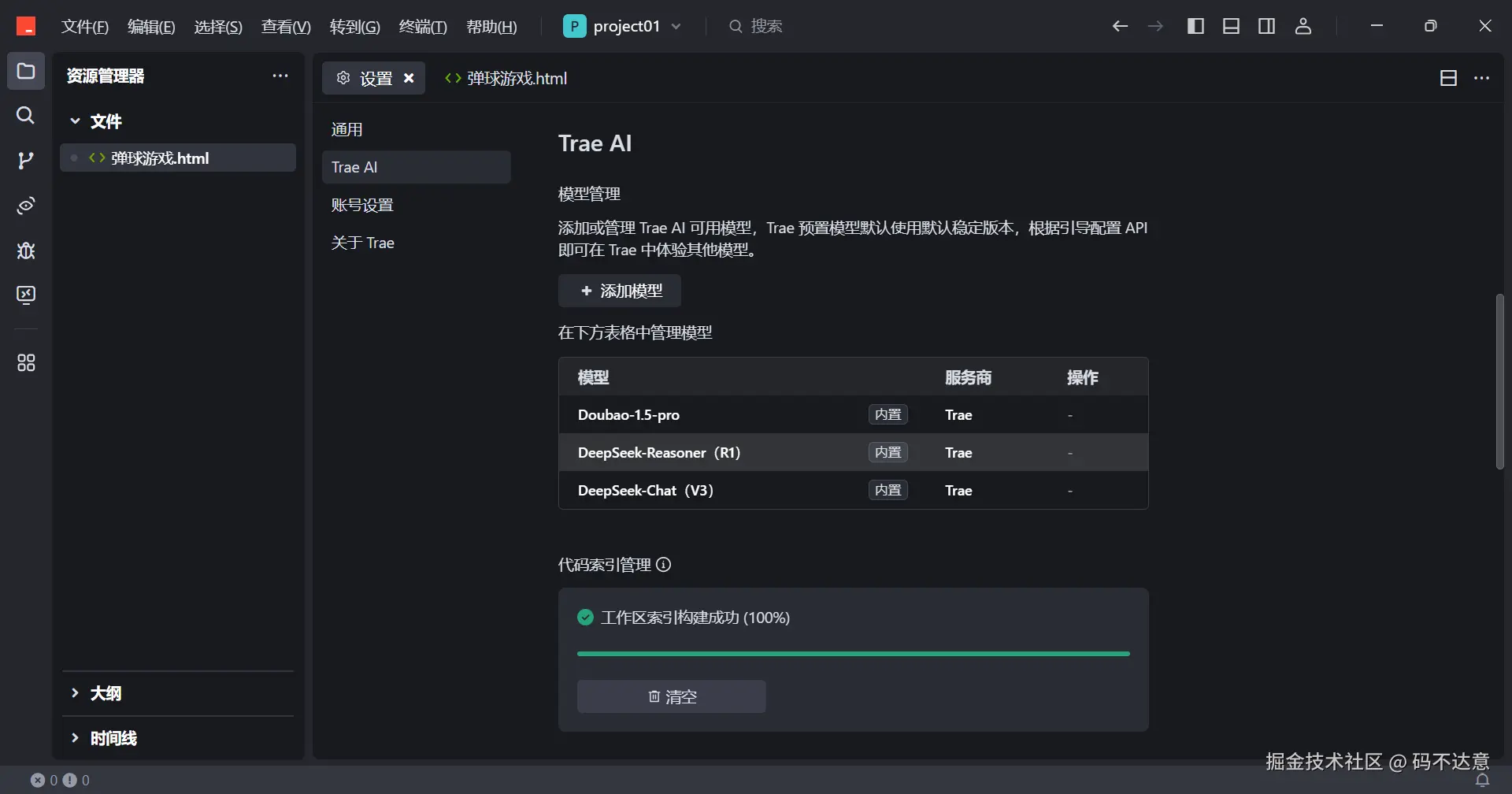
Task: Open the Source Control branch icon
Action: (26, 161)
